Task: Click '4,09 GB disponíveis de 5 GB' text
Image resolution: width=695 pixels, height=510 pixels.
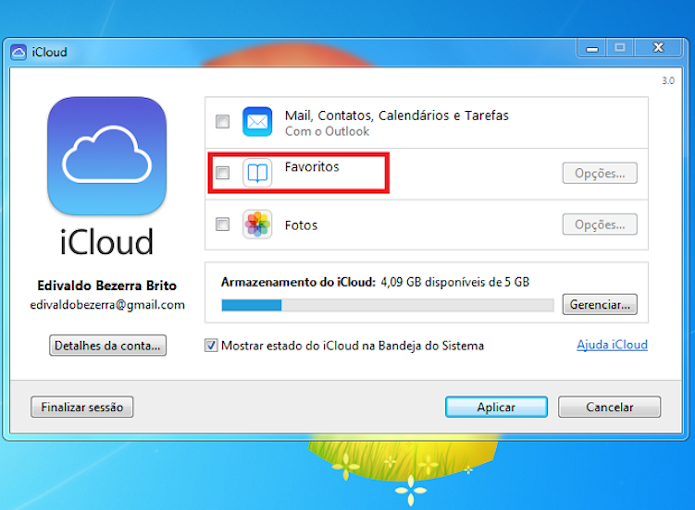Action: point(455,282)
